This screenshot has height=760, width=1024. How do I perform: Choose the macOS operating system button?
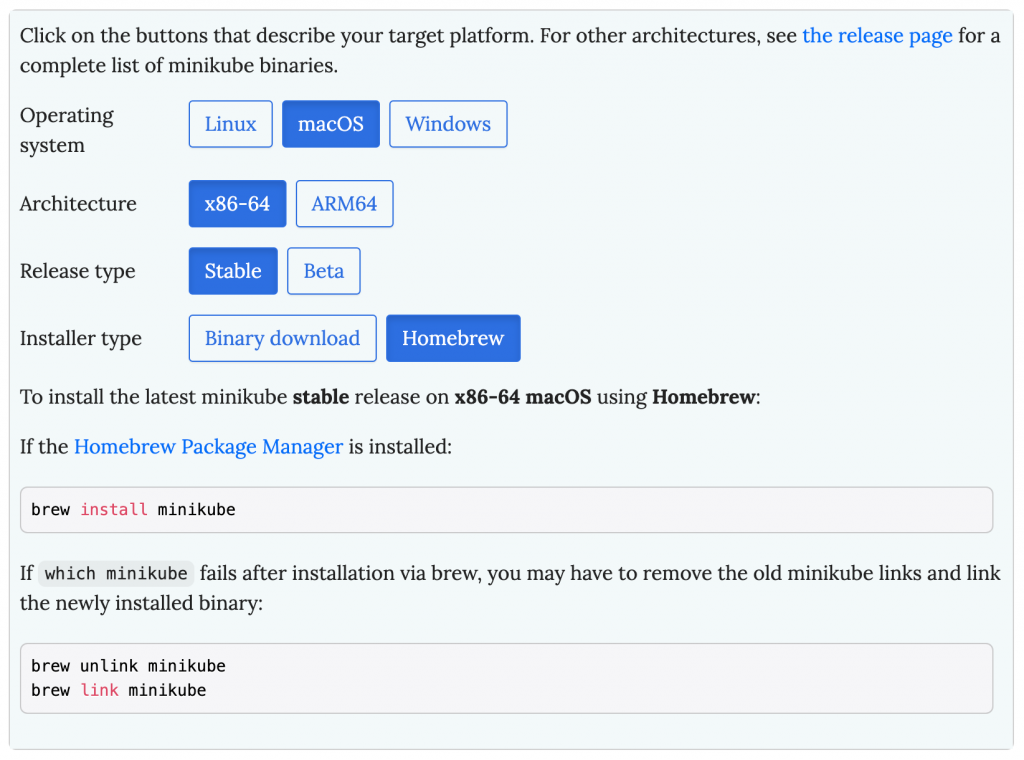(x=331, y=124)
